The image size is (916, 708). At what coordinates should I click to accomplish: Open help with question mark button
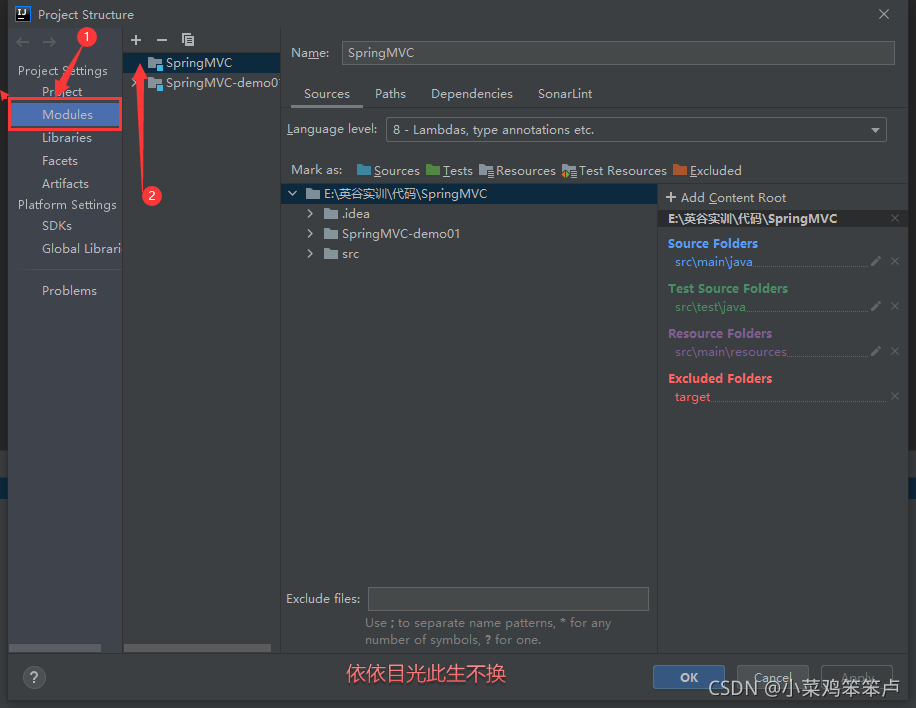[x=34, y=678]
